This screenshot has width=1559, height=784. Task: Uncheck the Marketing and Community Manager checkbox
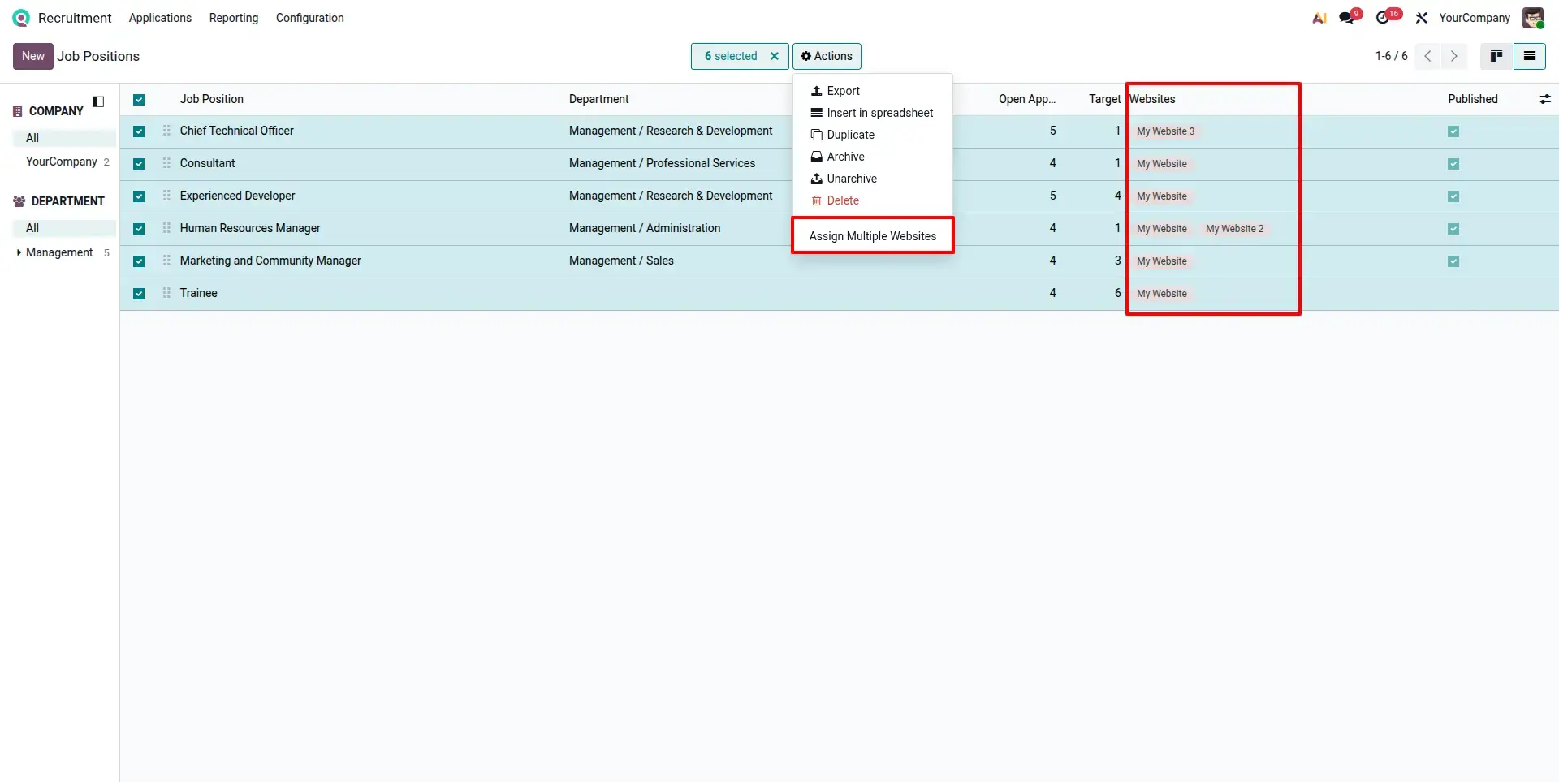click(139, 261)
